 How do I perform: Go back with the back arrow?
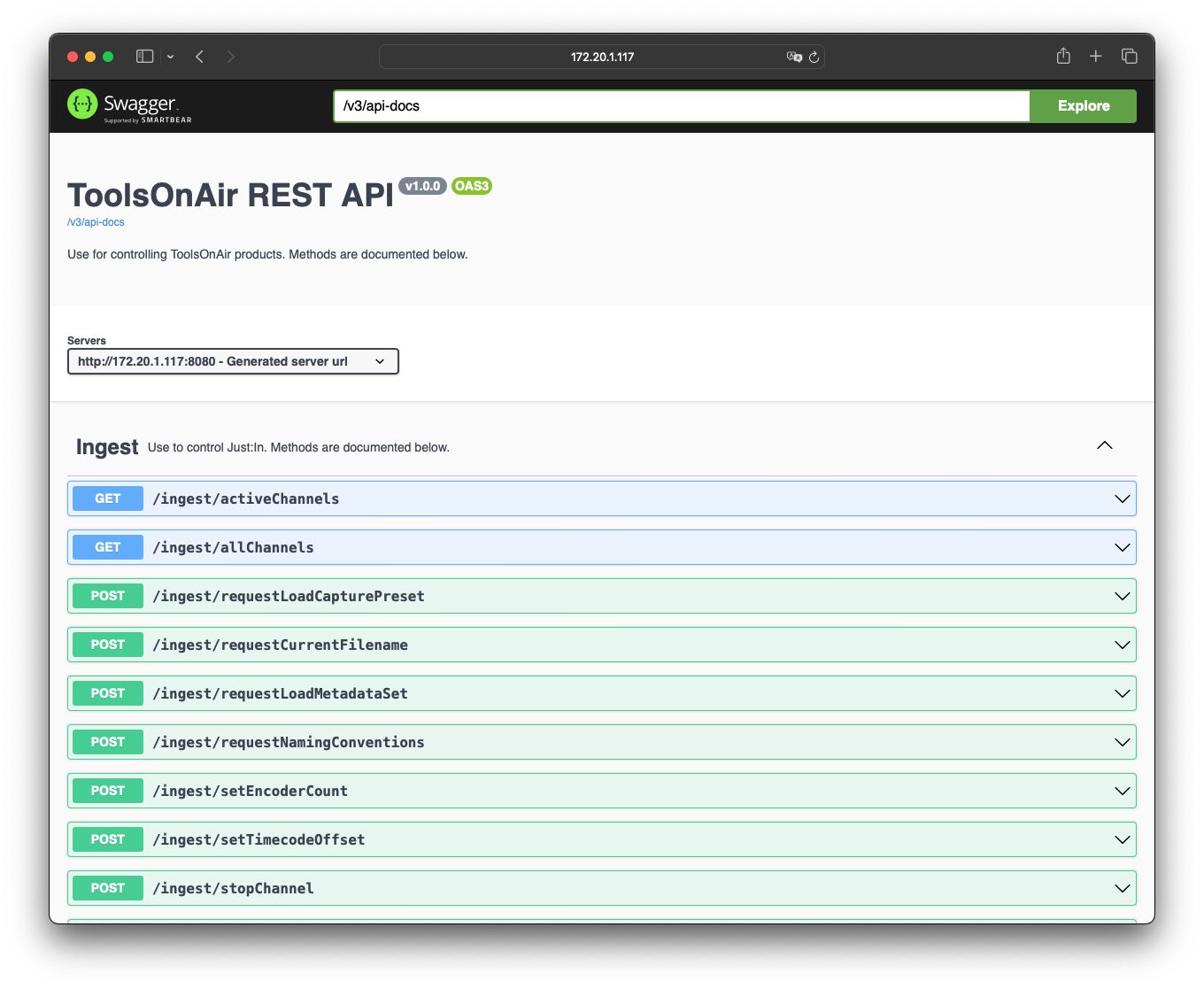point(200,57)
